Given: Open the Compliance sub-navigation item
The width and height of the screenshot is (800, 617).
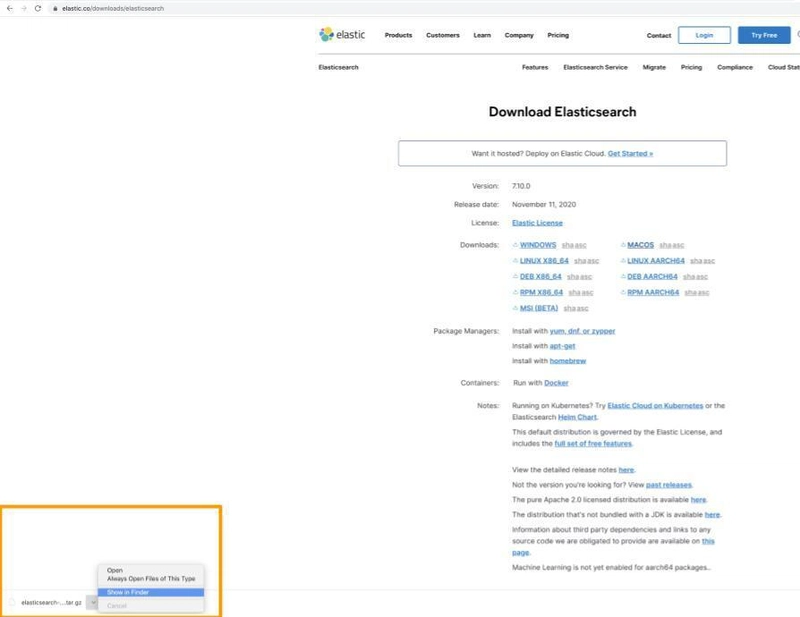Looking at the screenshot, I should pyautogui.click(x=735, y=67).
